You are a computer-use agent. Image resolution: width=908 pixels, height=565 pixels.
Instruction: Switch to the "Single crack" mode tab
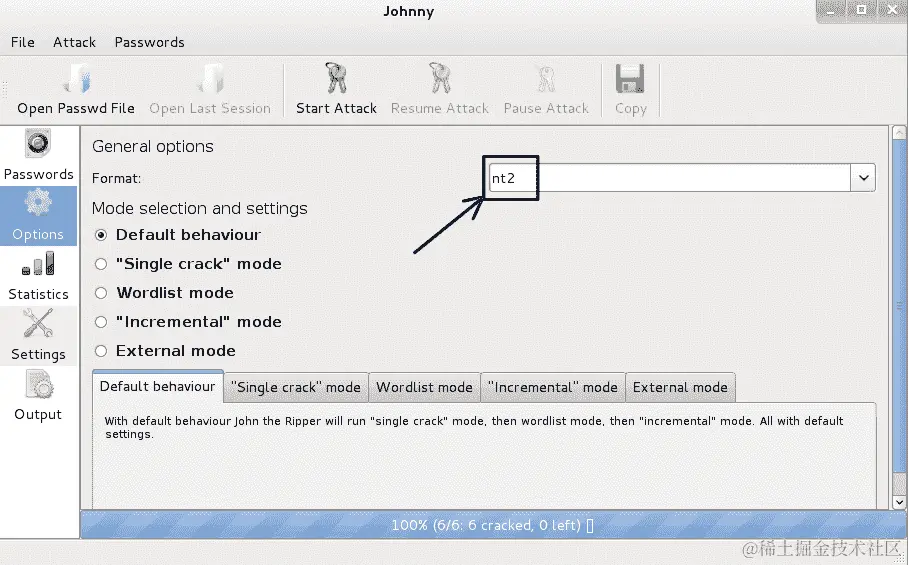(x=296, y=387)
